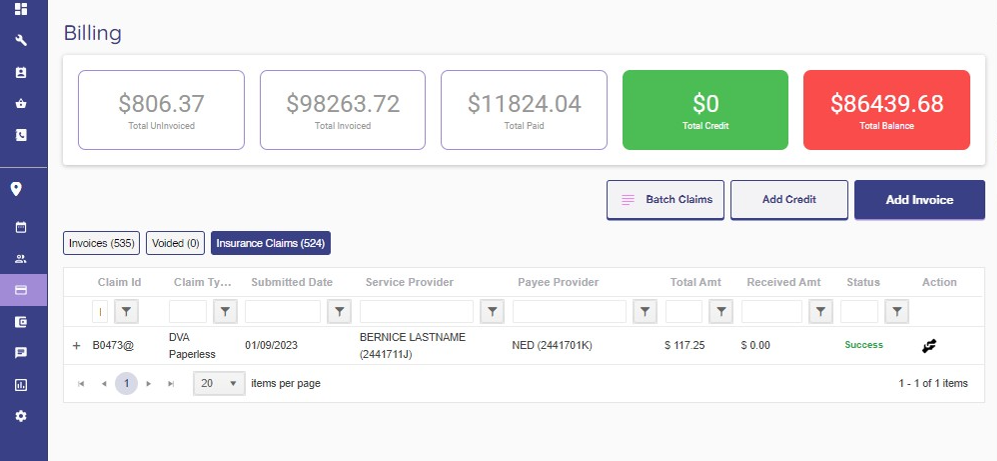Click the wrench tools sidebar icon
Image resolution: width=997 pixels, height=461 pixels.
pos(20,40)
